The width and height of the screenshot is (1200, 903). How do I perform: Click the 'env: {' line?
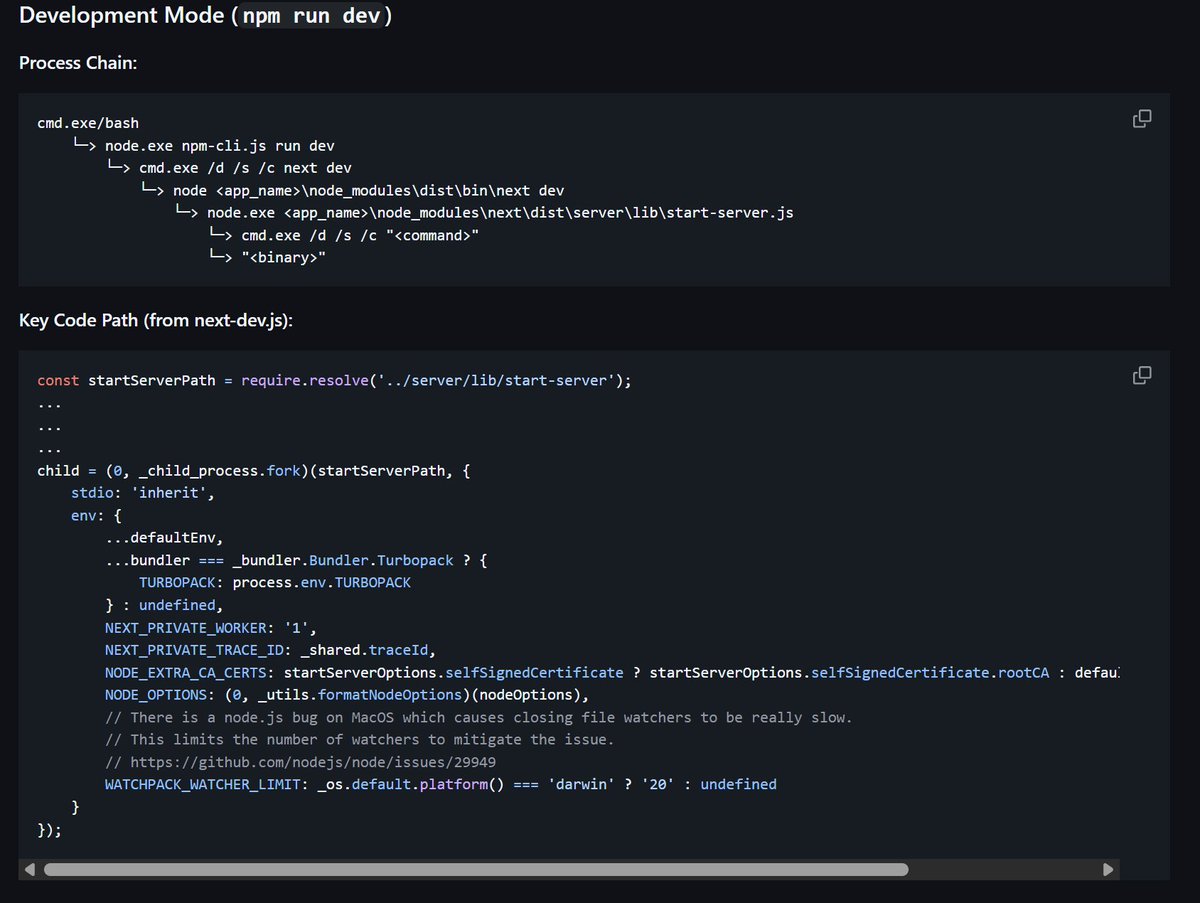(x=96, y=516)
